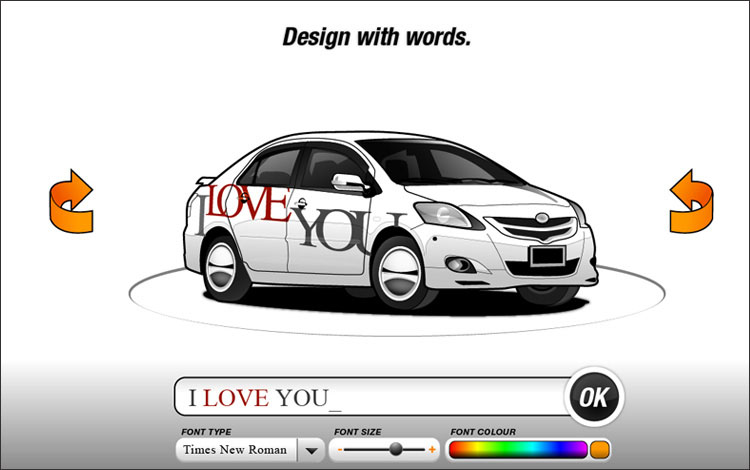Click the font size slider knob
Viewport: 750px width, 470px height.
(396, 450)
